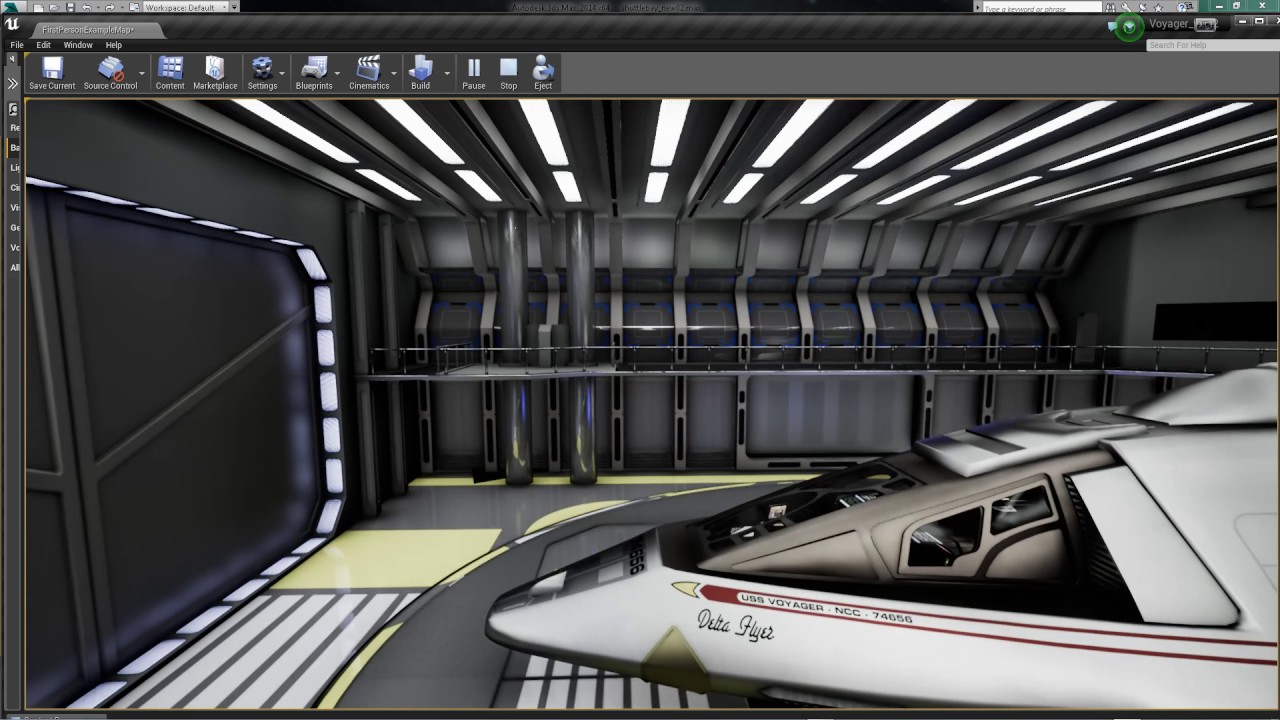
Task: Click the game viewport showing Delta Flyer
Action: click(651, 403)
